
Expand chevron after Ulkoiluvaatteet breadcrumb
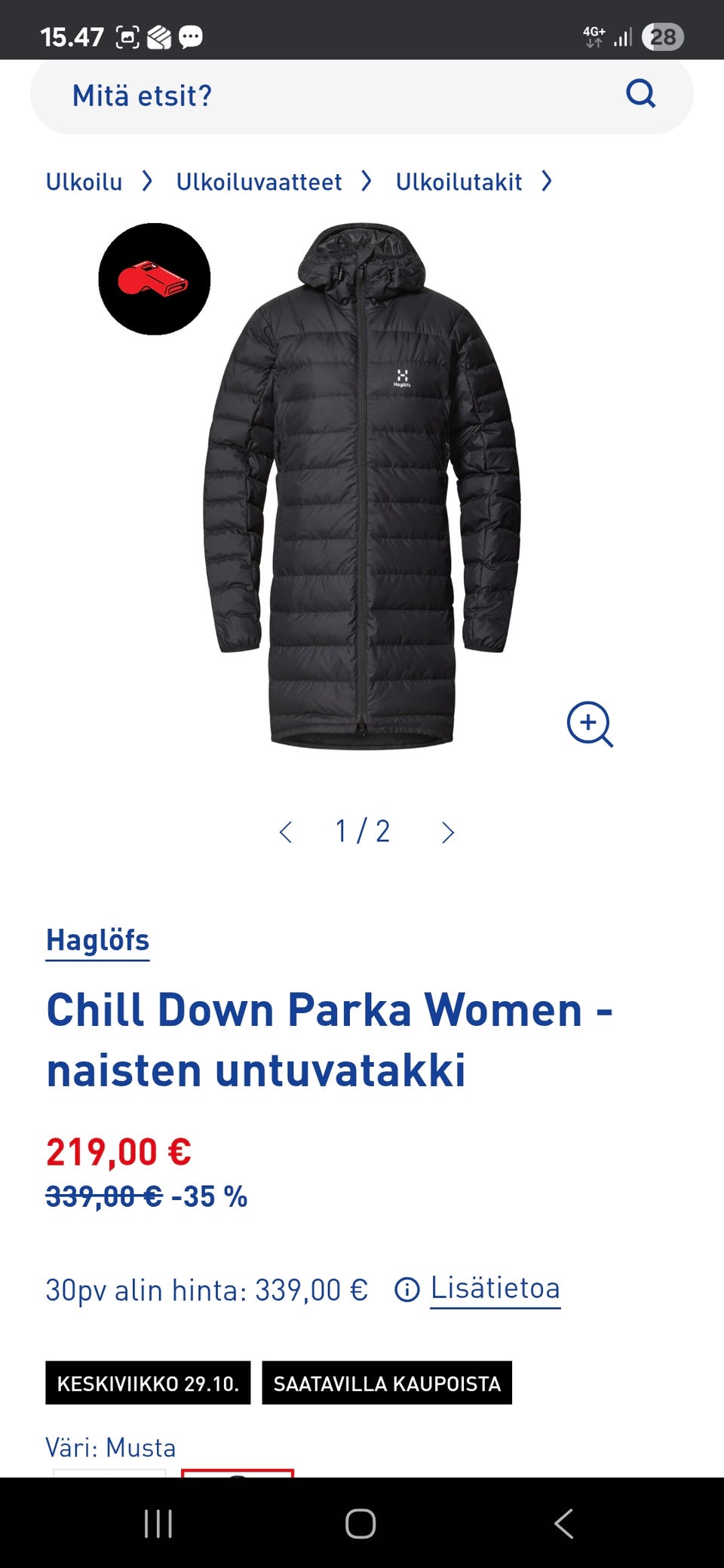[367, 181]
